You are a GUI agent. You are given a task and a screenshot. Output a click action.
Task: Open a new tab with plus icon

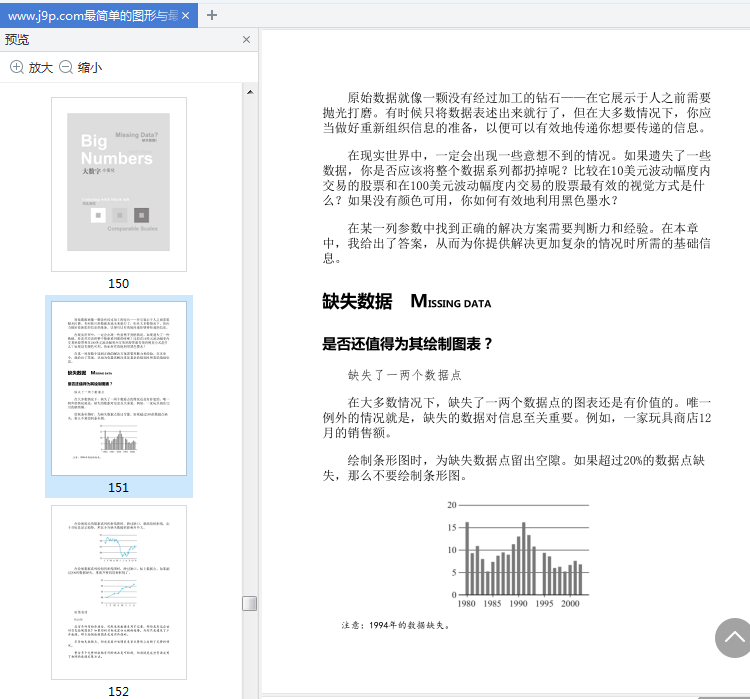[x=212, y=15]
